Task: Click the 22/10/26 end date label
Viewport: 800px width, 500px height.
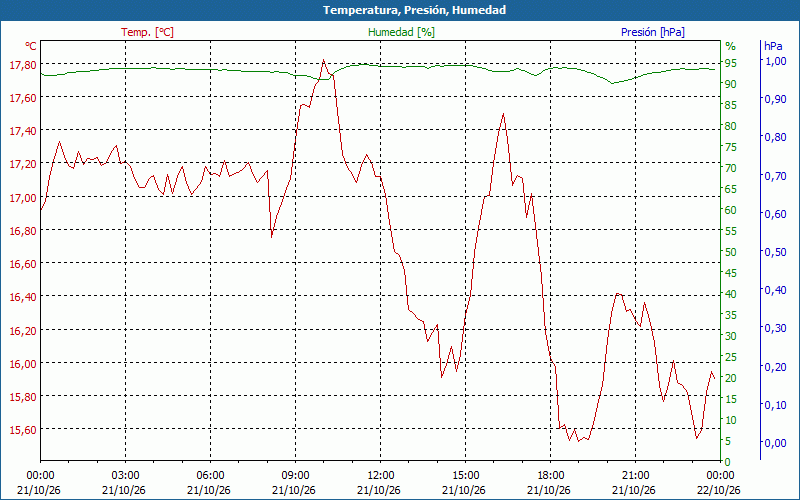Action: (x=718, y=491)
